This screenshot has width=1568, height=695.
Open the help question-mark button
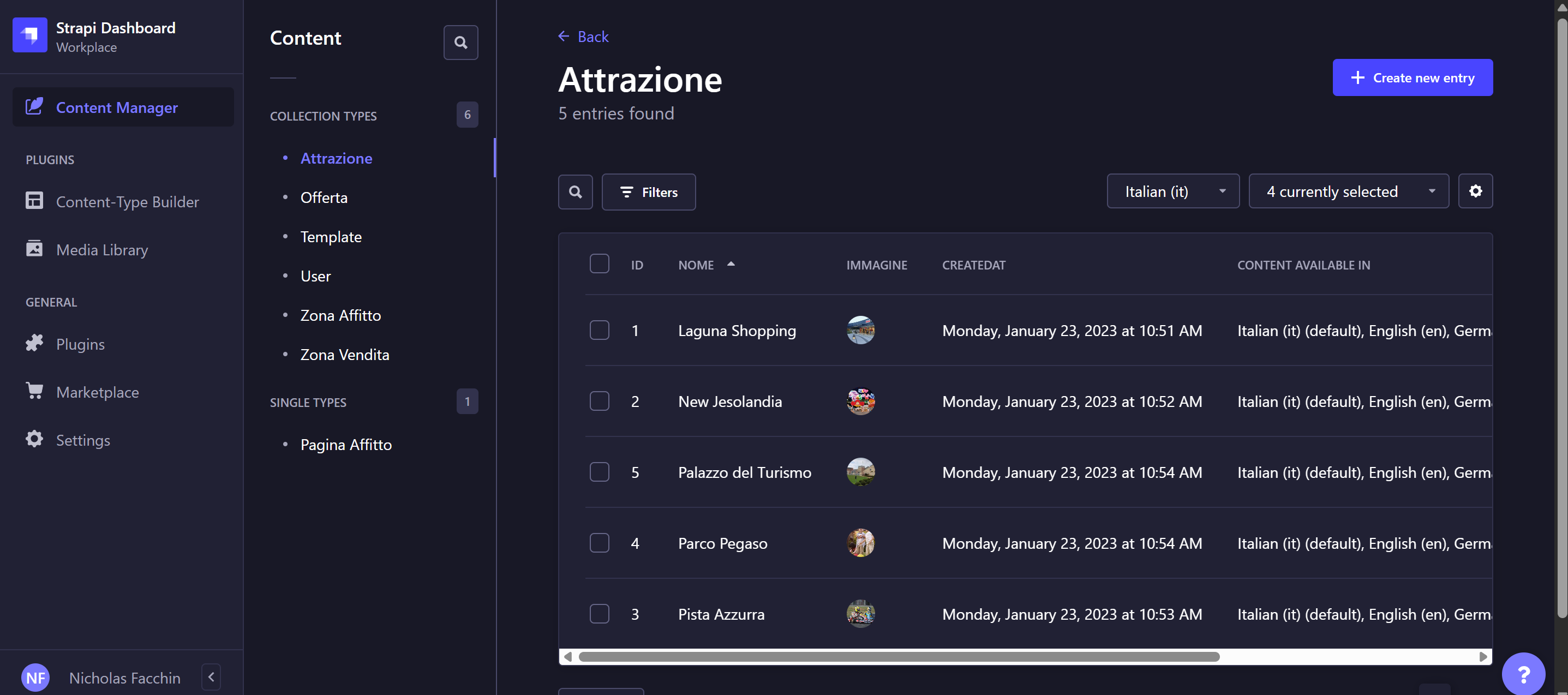1523,674
